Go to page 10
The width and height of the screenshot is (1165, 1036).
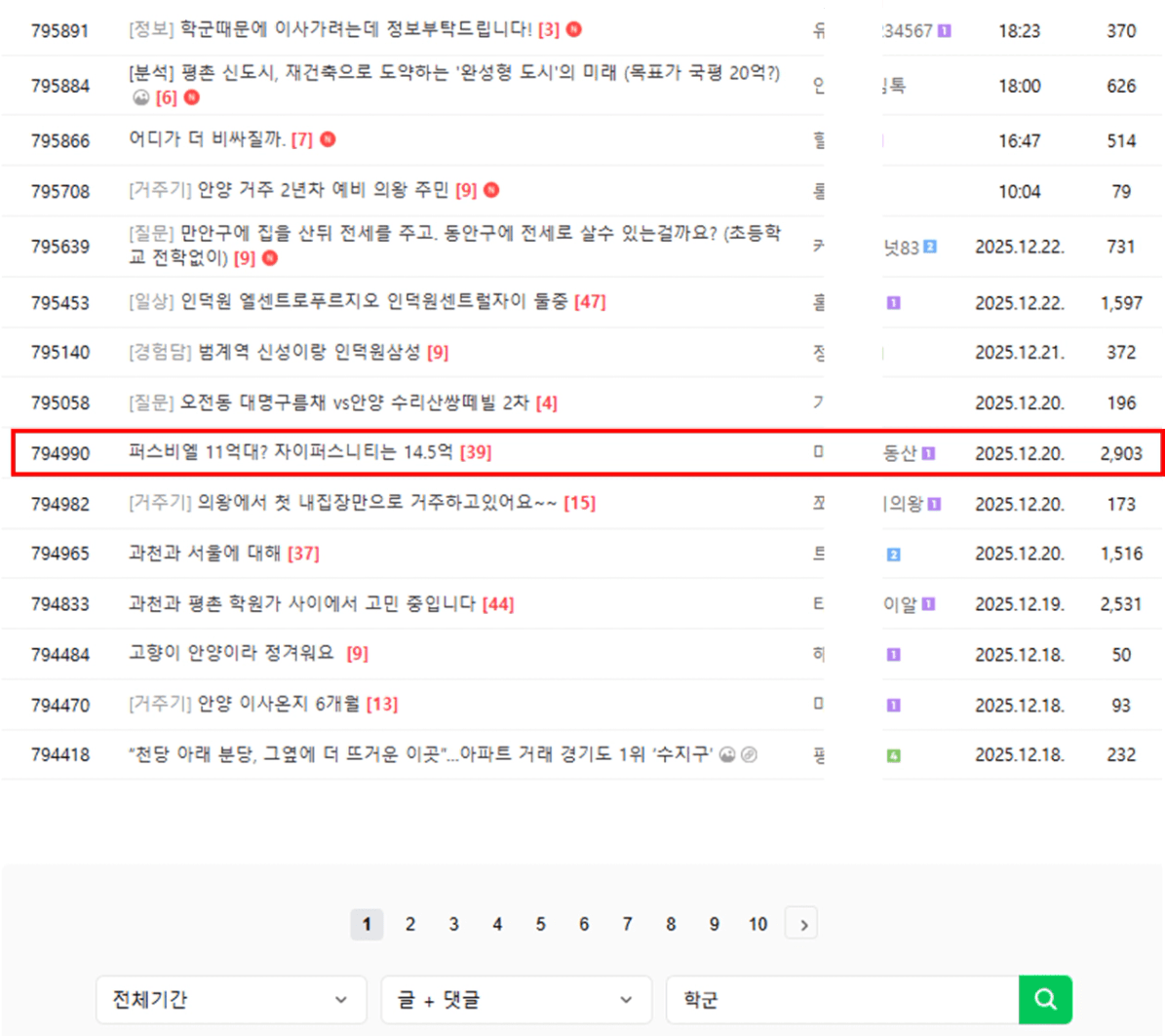click(757, 924)
